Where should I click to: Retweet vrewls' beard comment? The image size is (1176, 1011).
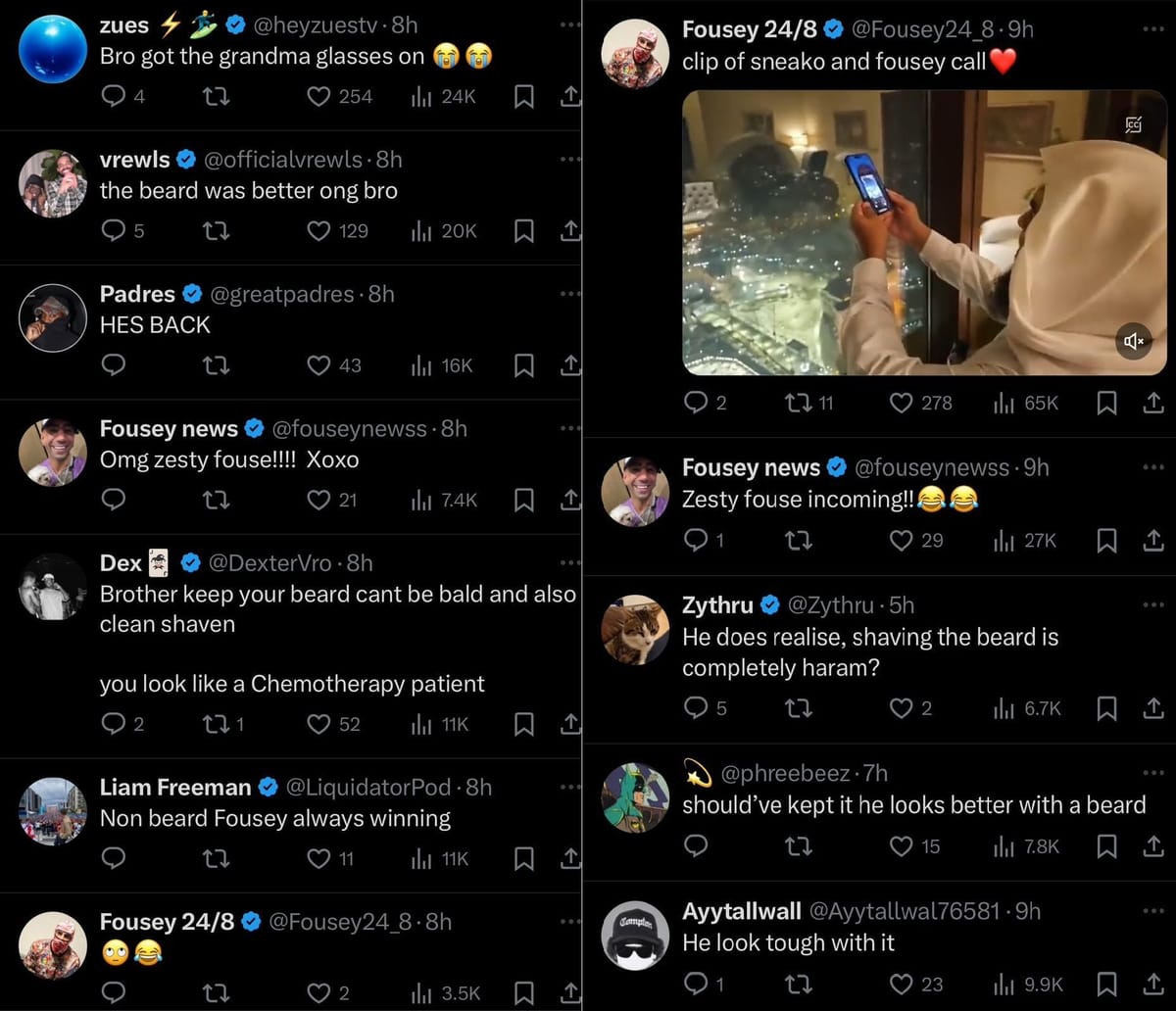216,231
